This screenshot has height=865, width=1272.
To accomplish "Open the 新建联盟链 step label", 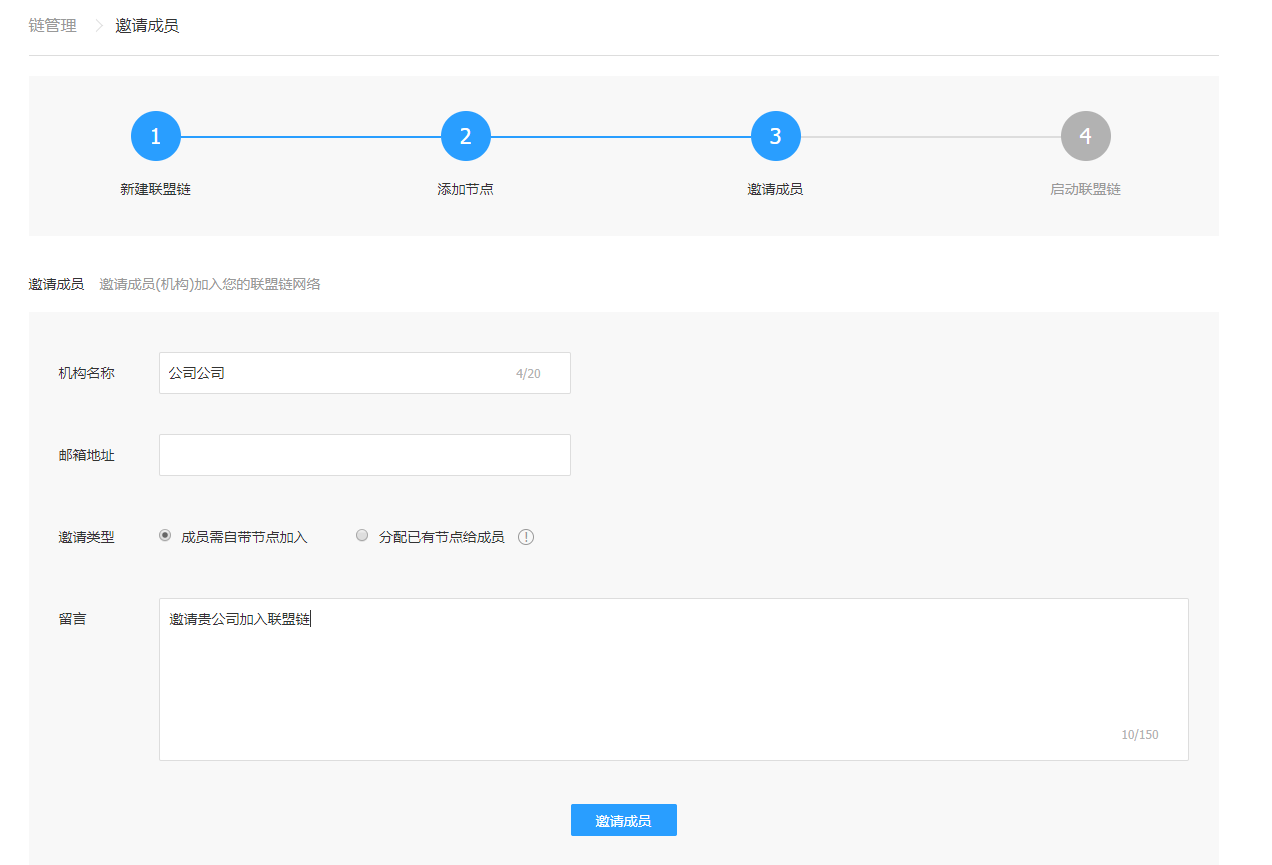I will pyautogui.click(x=155, y=189).
